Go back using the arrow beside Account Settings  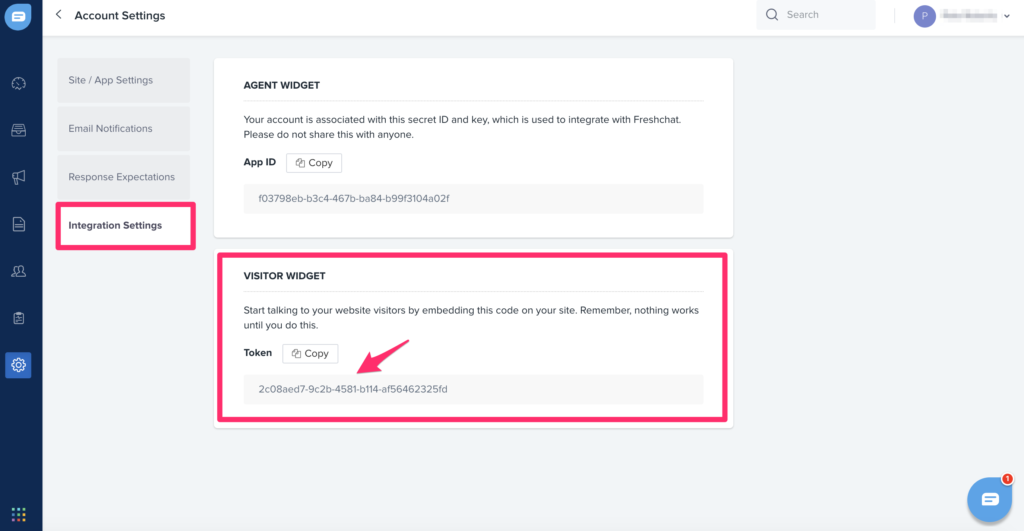tap(59, 15)
